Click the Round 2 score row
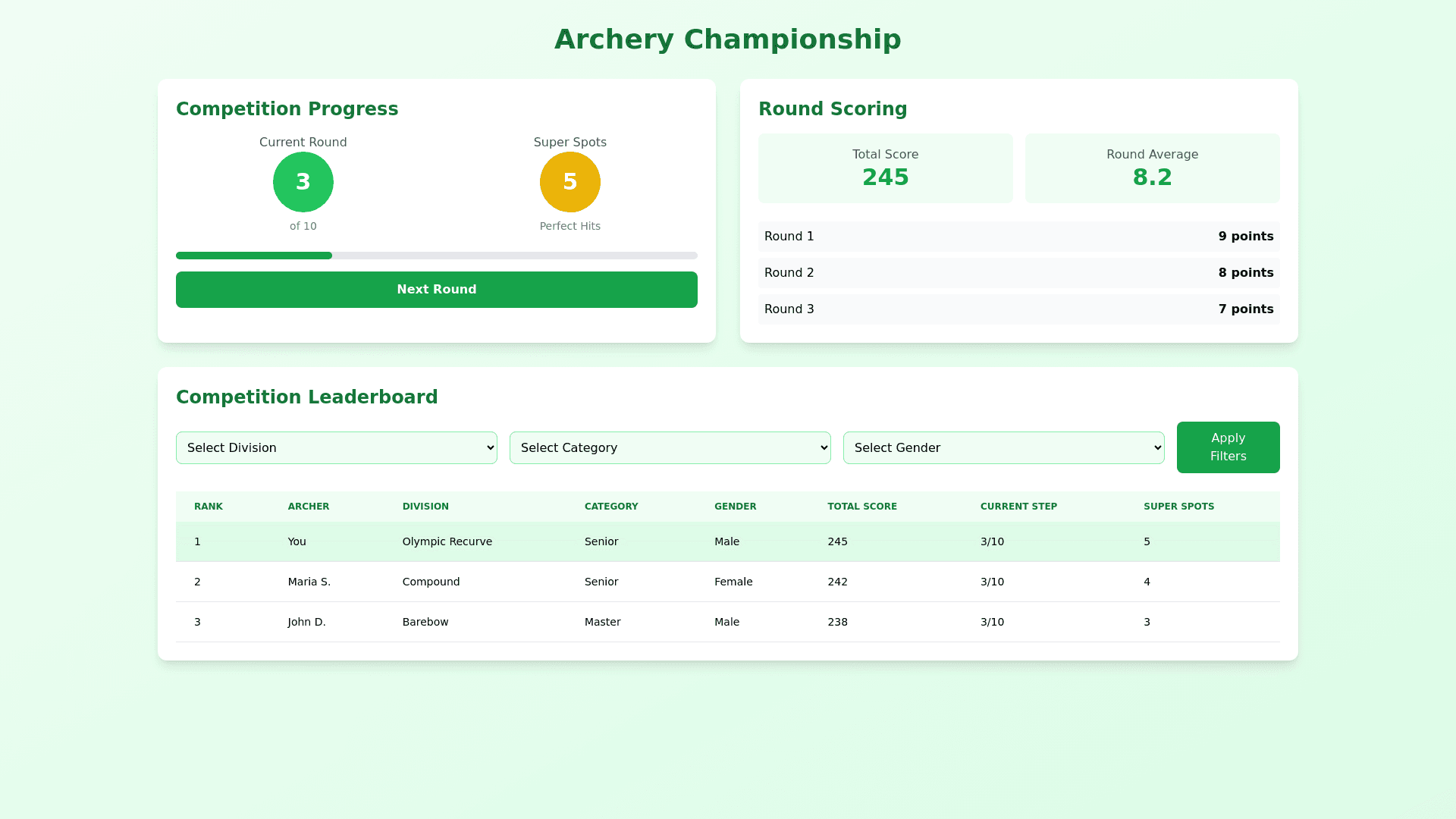1456x819 pixels. 1018,273
